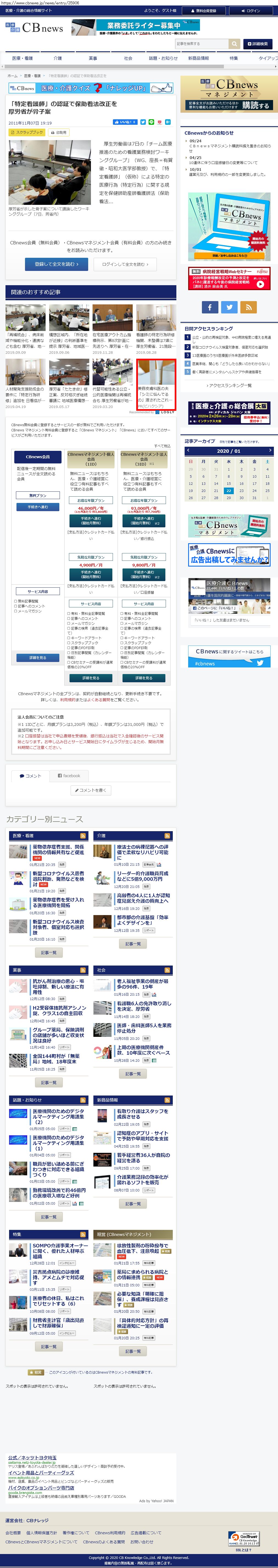Switch to the facebook comments tab
This screenshot has height=1568, width=278.
pyautogui.click(x=69, y=775)
